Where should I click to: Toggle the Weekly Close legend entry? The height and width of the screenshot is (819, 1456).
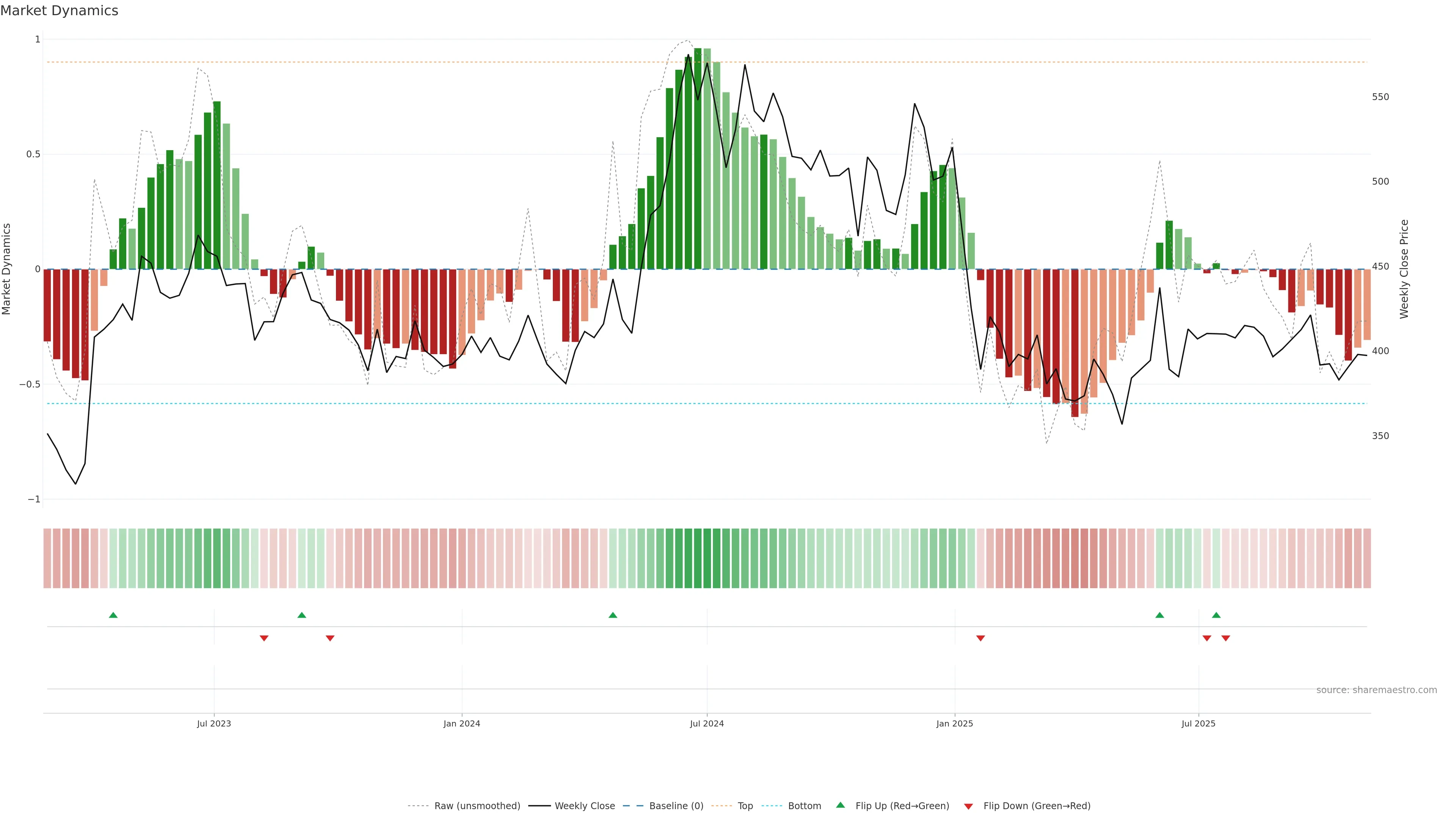pyautogui.click(x=584, y=806)
